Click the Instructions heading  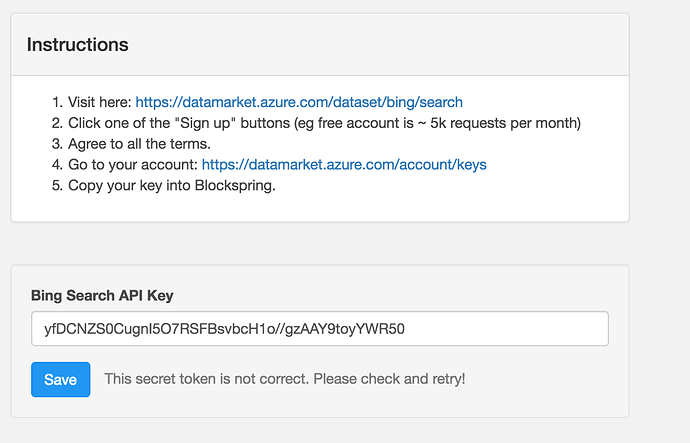point(77,44)
